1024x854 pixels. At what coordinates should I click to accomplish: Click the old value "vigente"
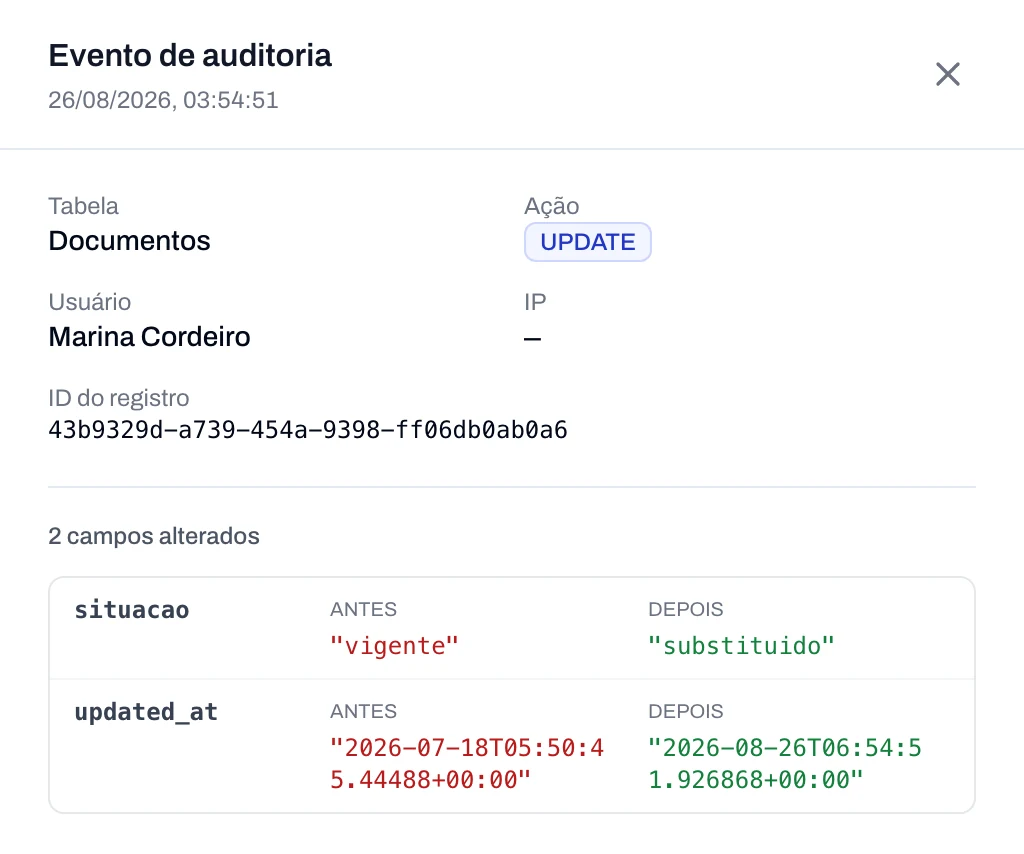(394, 646)
